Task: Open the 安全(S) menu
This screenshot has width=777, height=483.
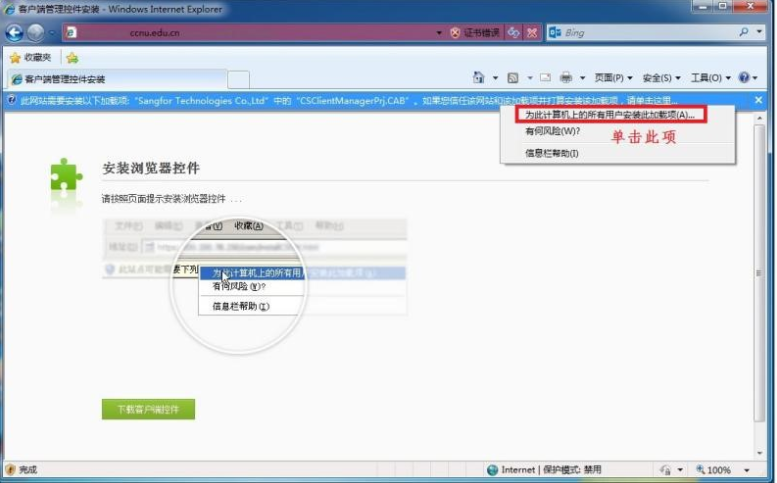Action: pos(661,78)
